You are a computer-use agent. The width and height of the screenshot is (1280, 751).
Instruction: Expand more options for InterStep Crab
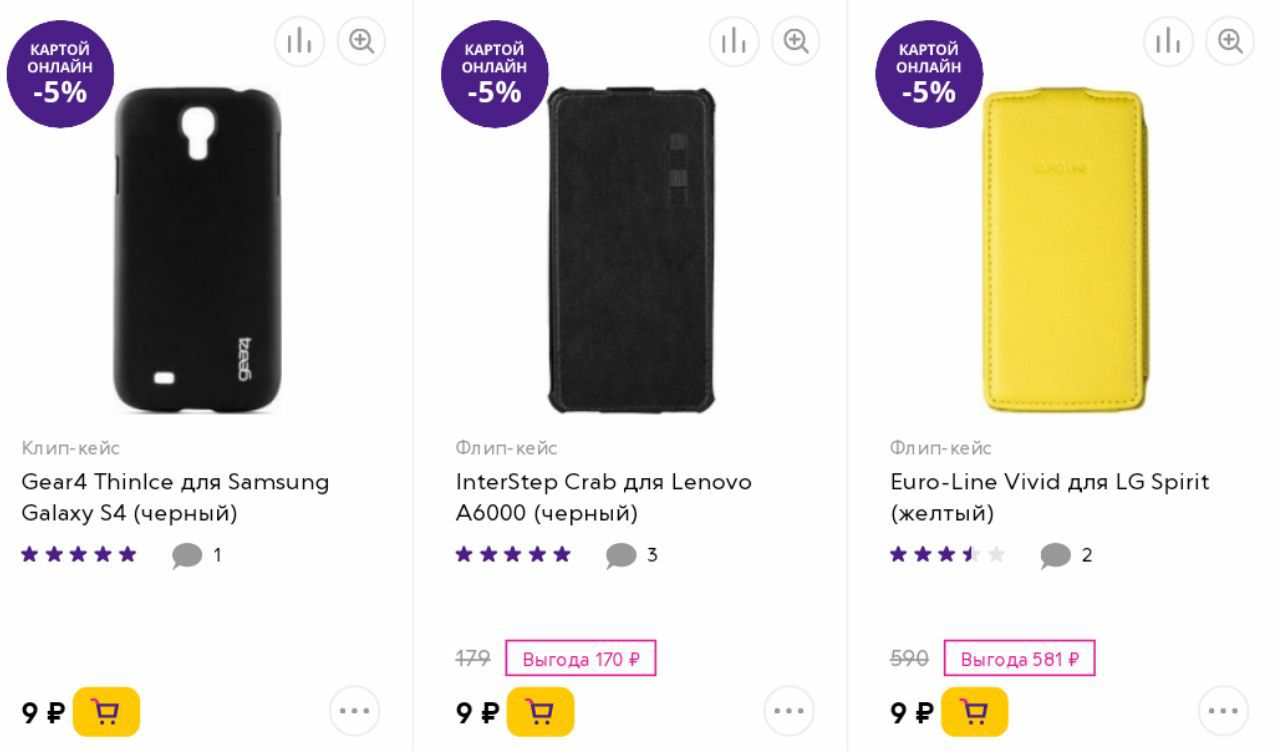click(789, 712)
